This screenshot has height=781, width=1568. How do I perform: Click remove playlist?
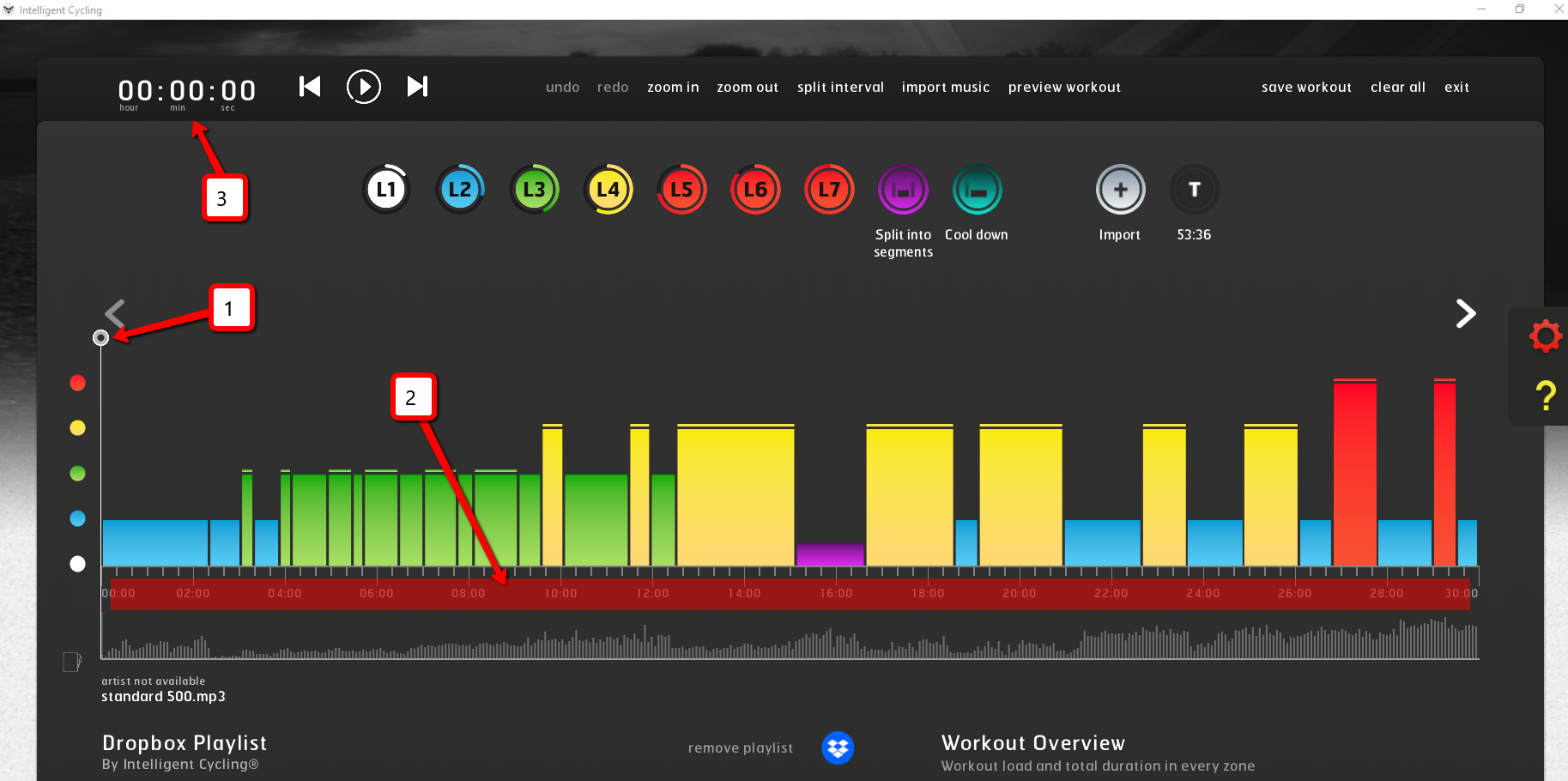click(x=741, y=748)
